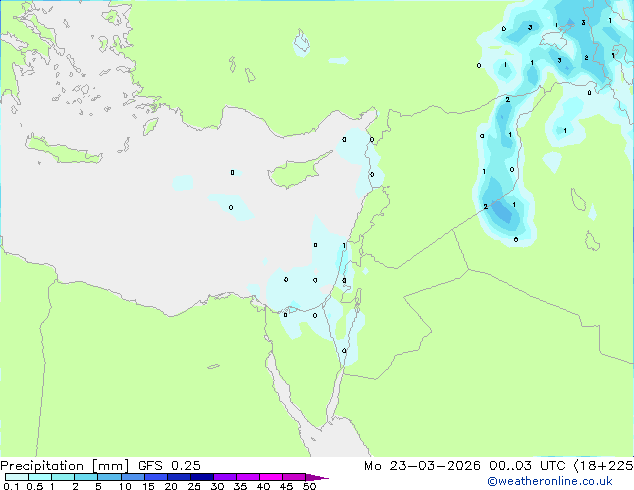
Task: Click the "00..03 UTC" time text
Action: click(527, 466)
